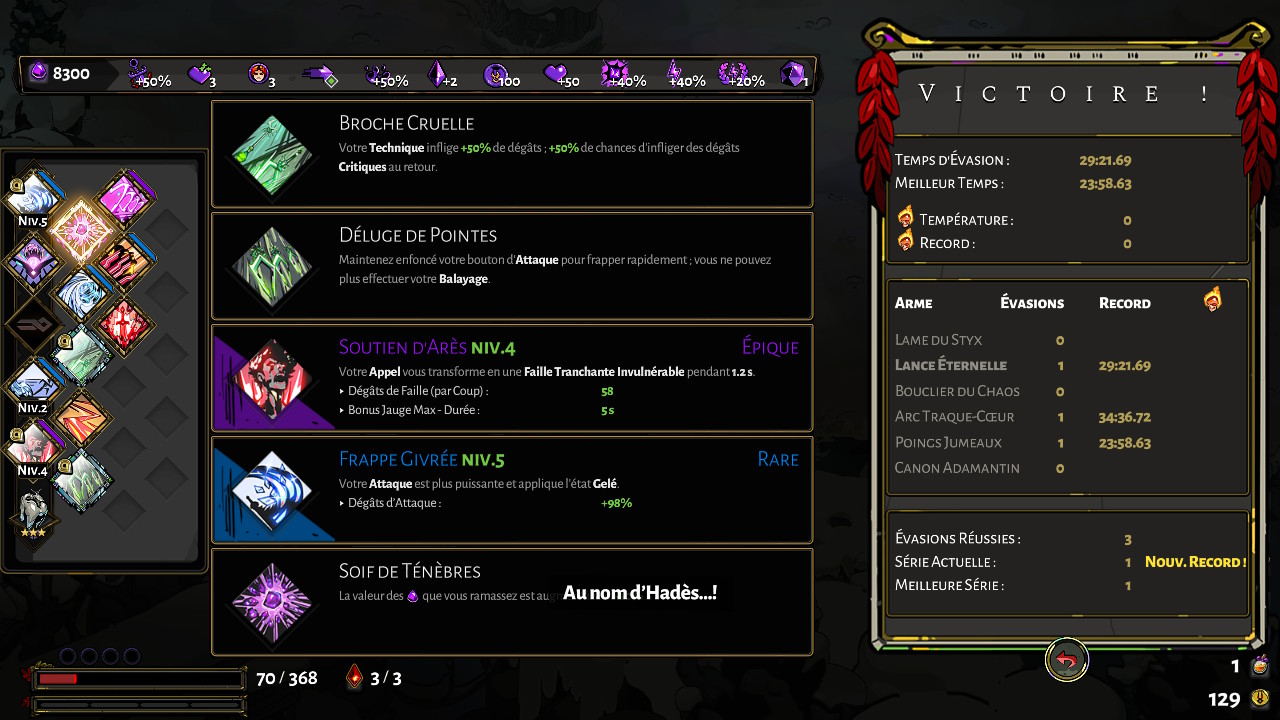Select the Déluge de Pointes icon
The width and height of the screenshot is (1280, 720).
(x=272, y=266)
